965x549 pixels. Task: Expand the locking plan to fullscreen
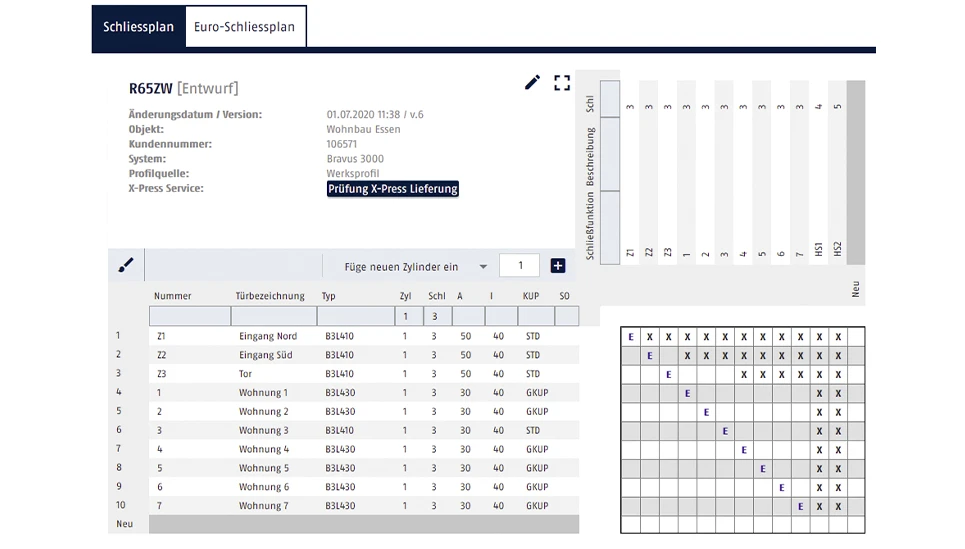[x=562, y=83]
